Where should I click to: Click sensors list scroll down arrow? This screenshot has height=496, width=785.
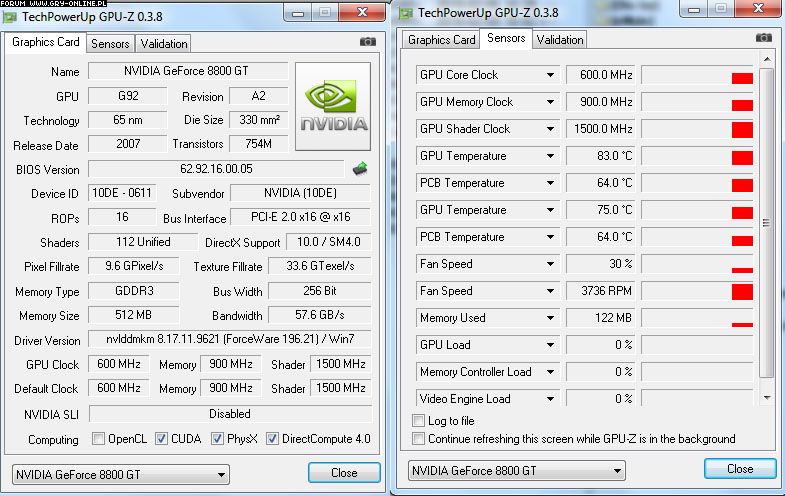[x=766, y=398]
